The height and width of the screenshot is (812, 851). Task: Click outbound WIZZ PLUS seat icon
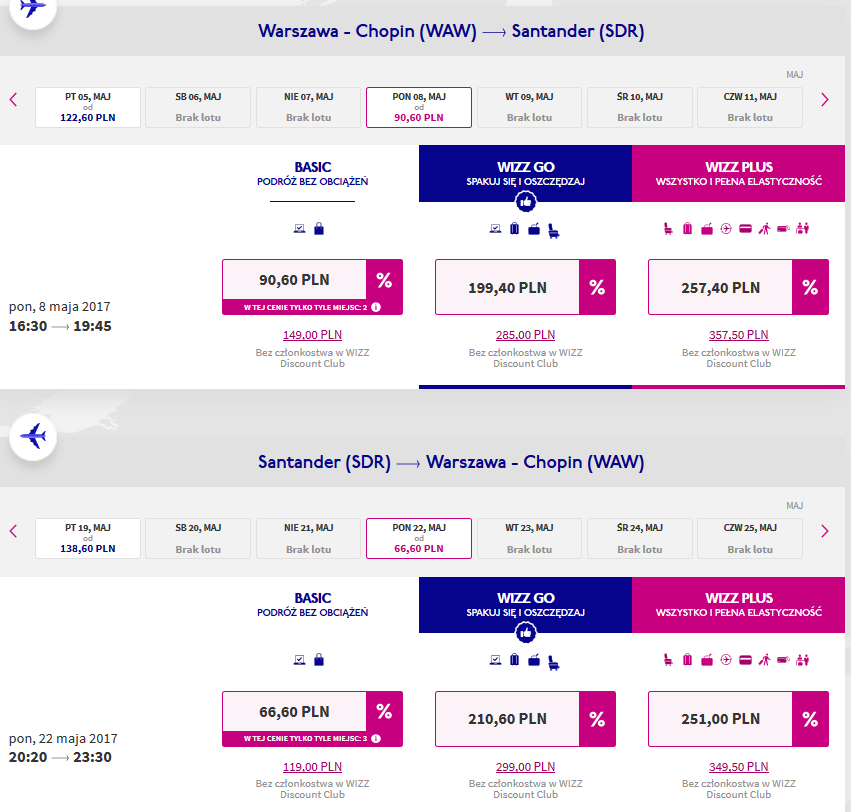pyautogui.click(x=668, y=229)
